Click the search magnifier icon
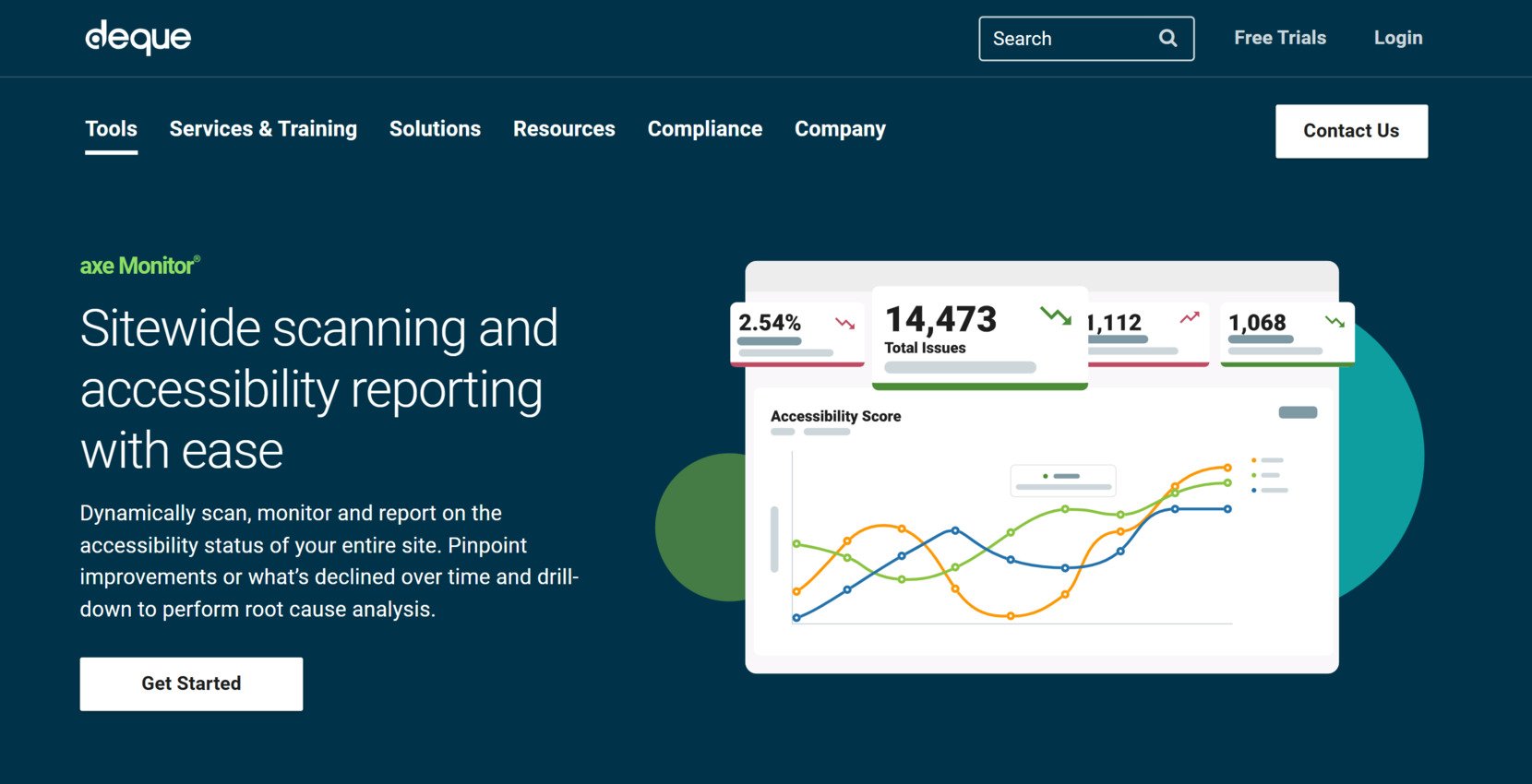 tap(1167, 38)
